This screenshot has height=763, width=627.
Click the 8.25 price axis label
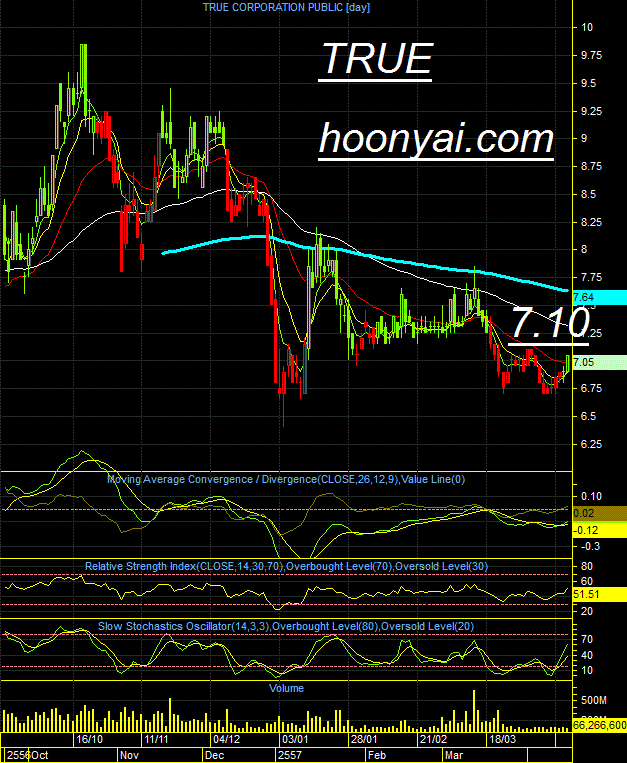coord(591,222)
